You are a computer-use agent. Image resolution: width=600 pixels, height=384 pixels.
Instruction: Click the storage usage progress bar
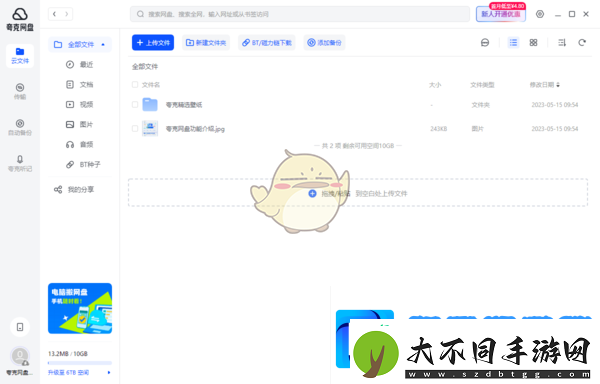point(80,363)
